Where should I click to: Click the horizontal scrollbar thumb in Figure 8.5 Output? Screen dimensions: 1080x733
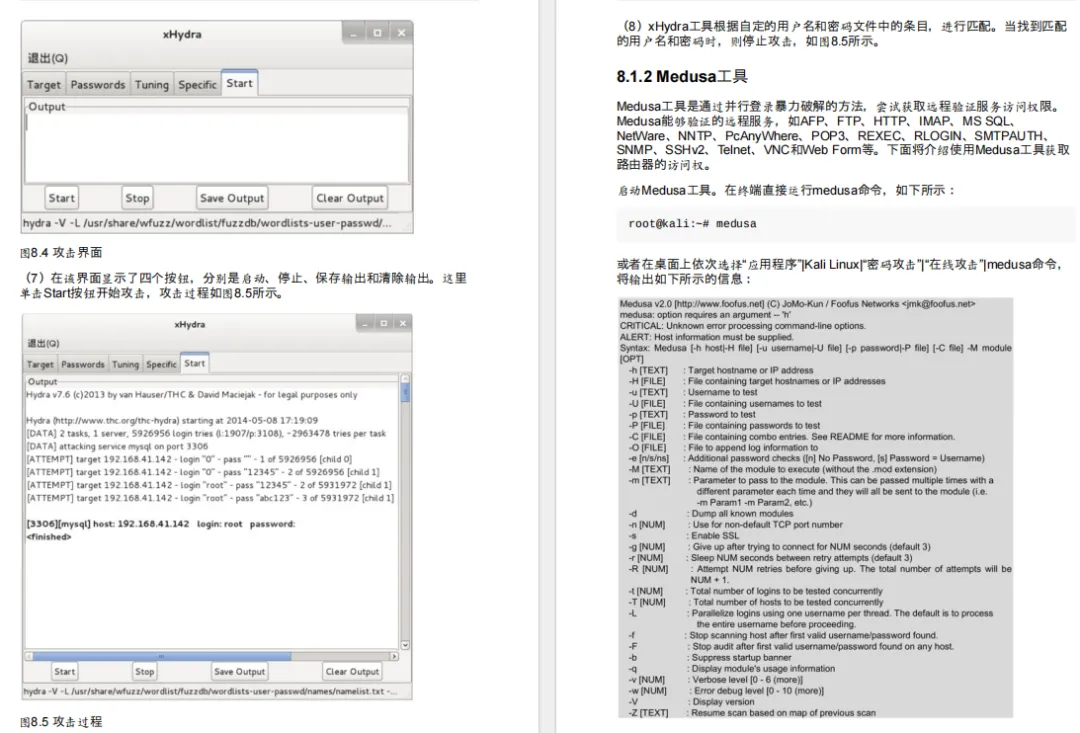162,657
